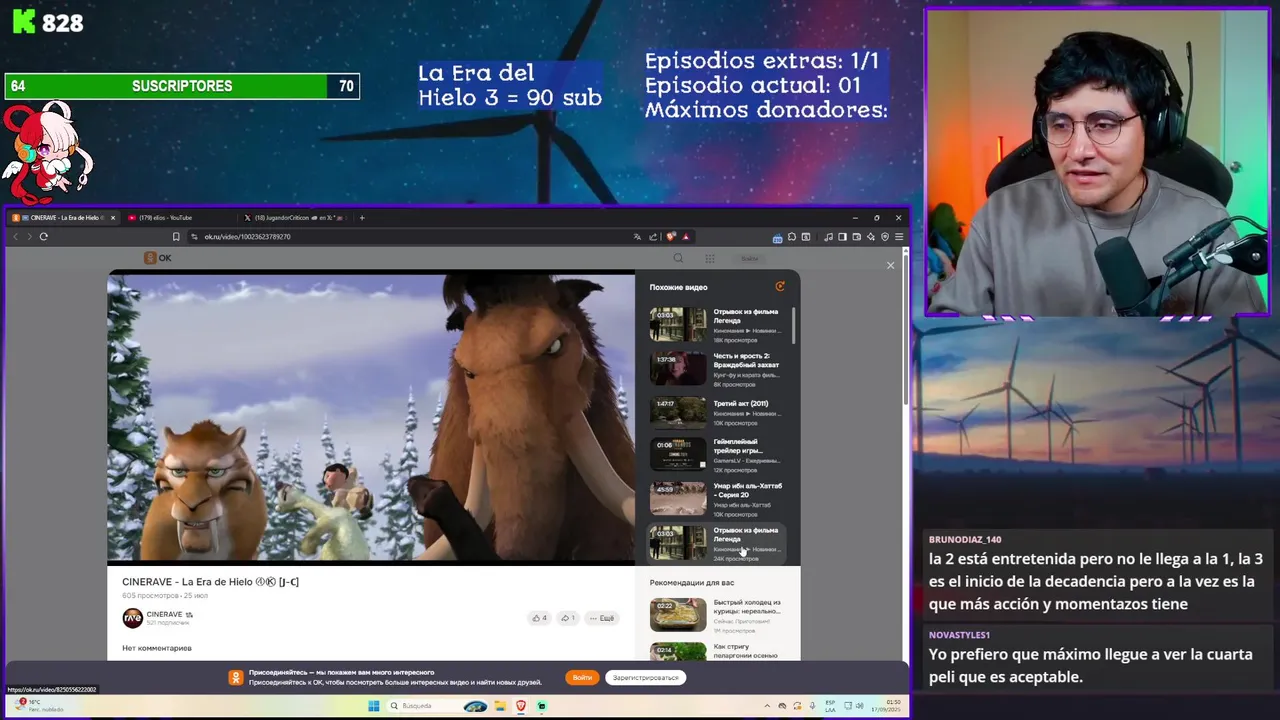Open Brave Shields lion icon

pyautogui.click(x=670, y=237)
